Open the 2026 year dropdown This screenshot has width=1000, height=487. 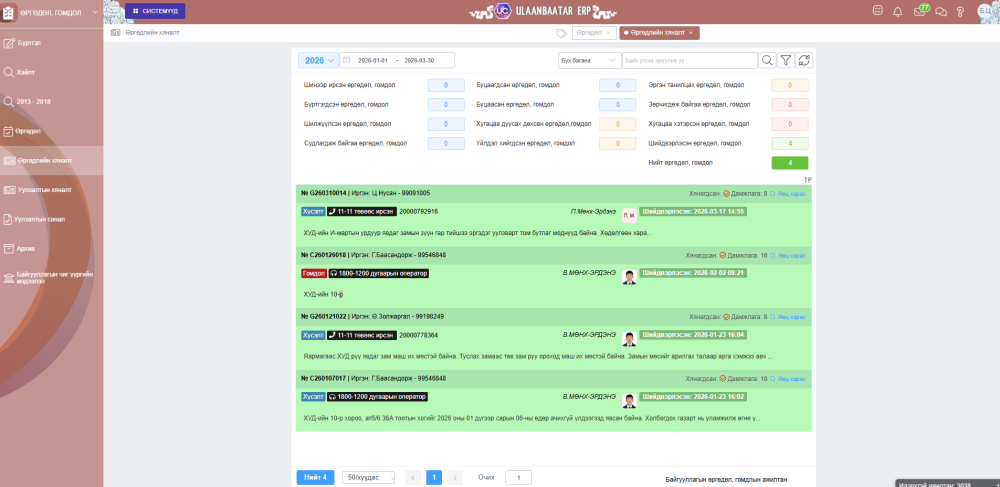tap(318, 60)
